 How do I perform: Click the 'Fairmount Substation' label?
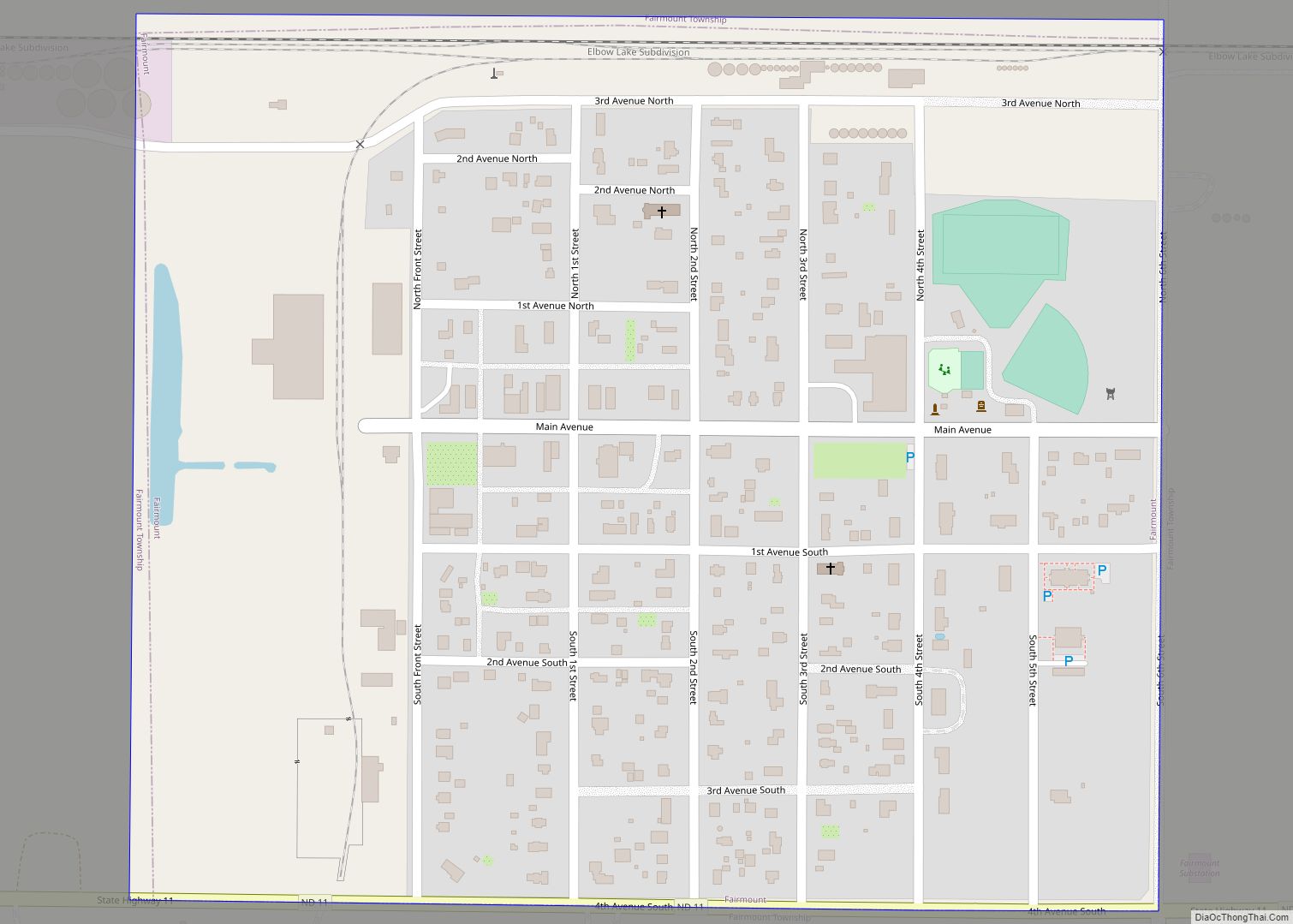click(1200, 868)
